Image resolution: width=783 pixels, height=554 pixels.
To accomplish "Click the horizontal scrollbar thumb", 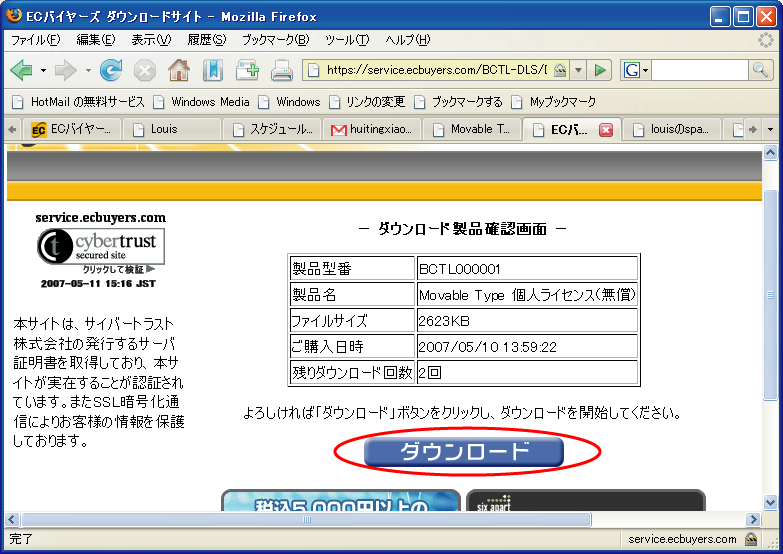I will (x=306, y=520).
